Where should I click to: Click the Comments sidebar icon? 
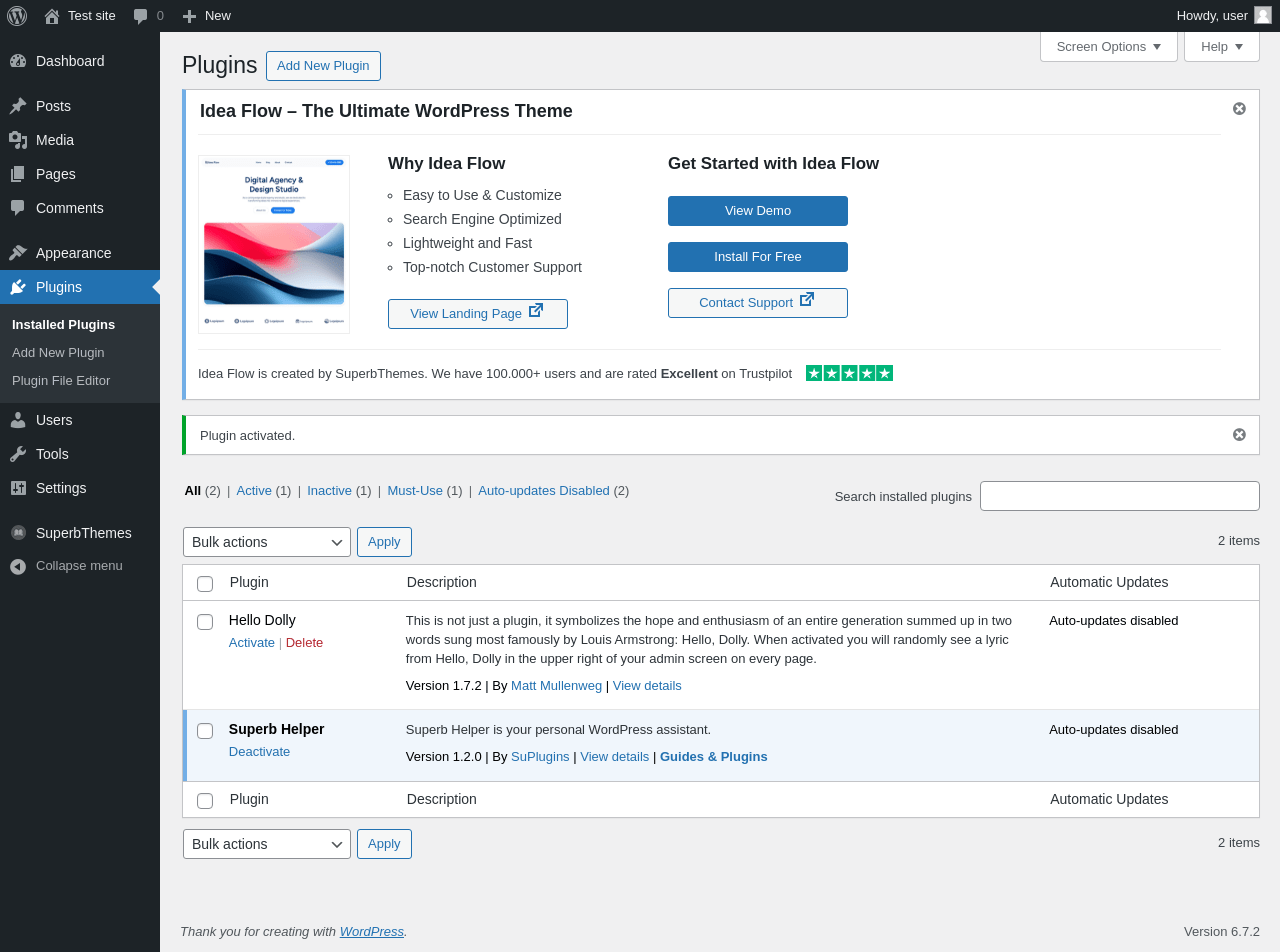(18, 208)
